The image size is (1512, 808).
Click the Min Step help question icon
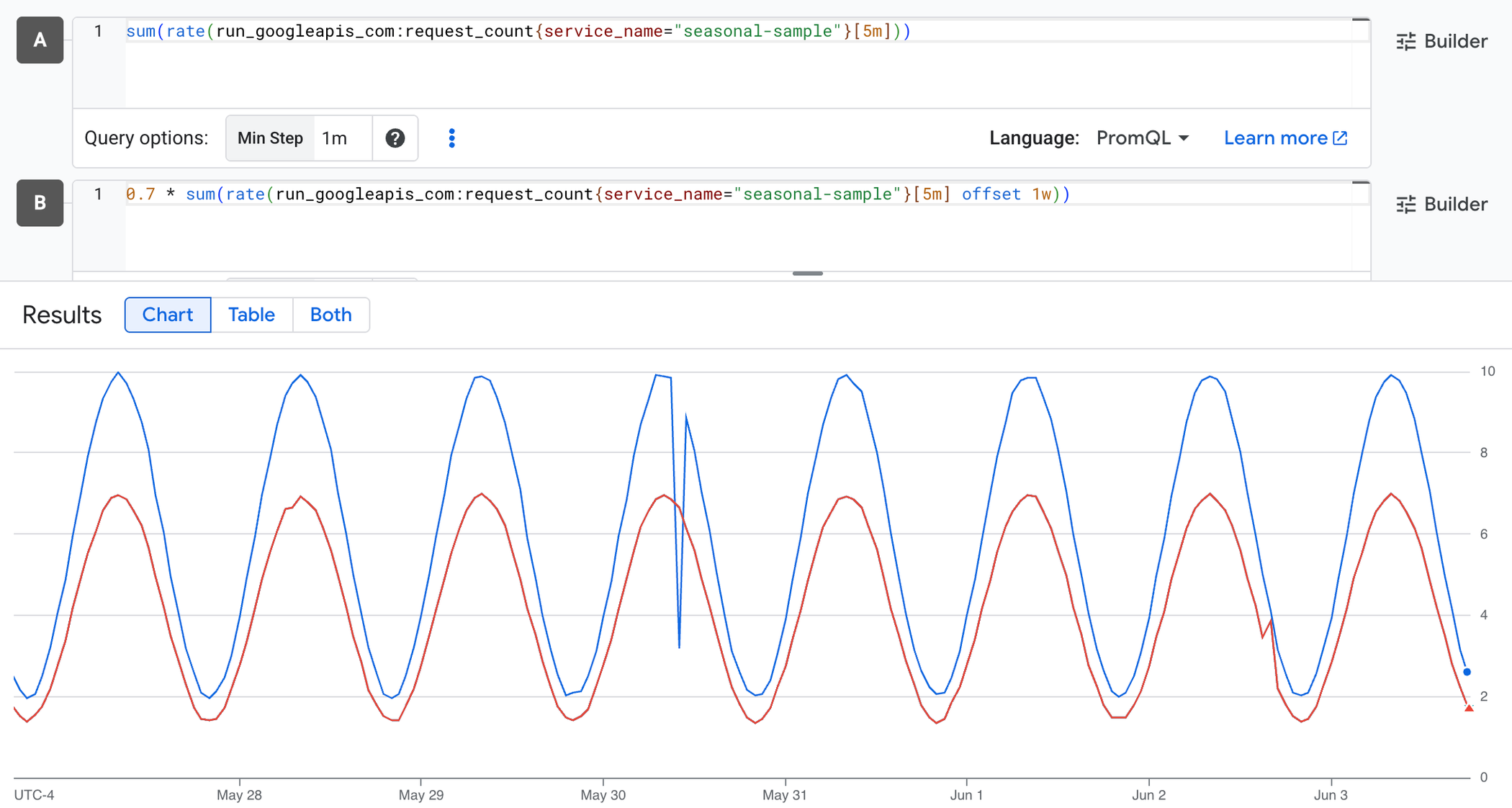(x=395, y=138)
